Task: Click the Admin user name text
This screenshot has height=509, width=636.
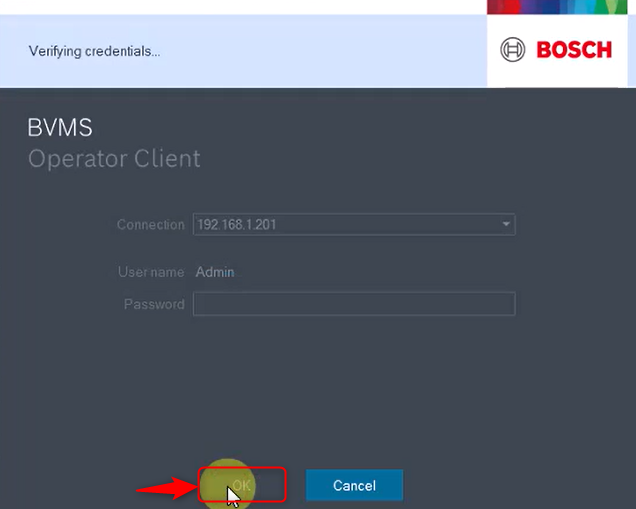Action: click(215, 272)
